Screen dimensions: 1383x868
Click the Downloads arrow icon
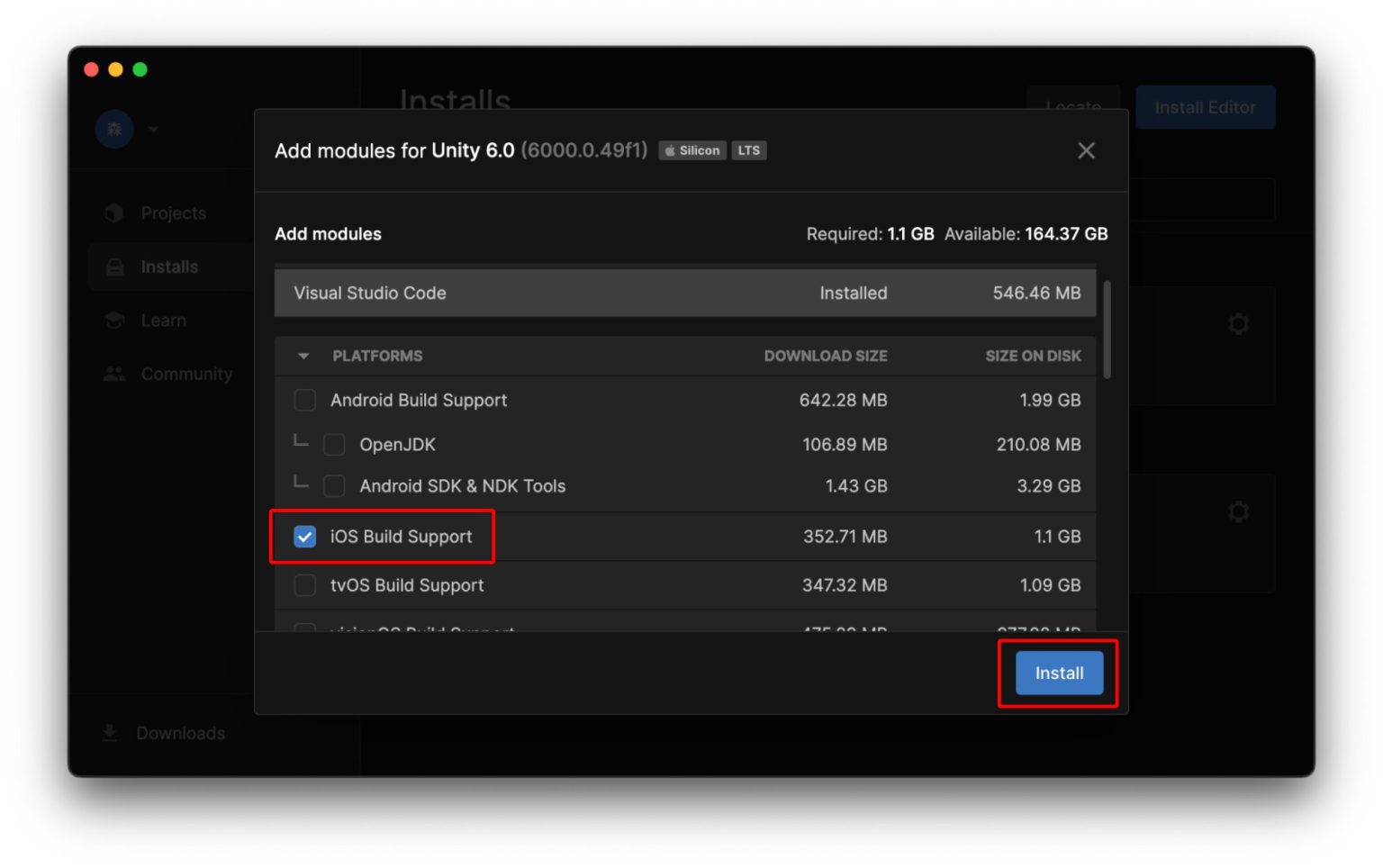[x=110, y=733]
